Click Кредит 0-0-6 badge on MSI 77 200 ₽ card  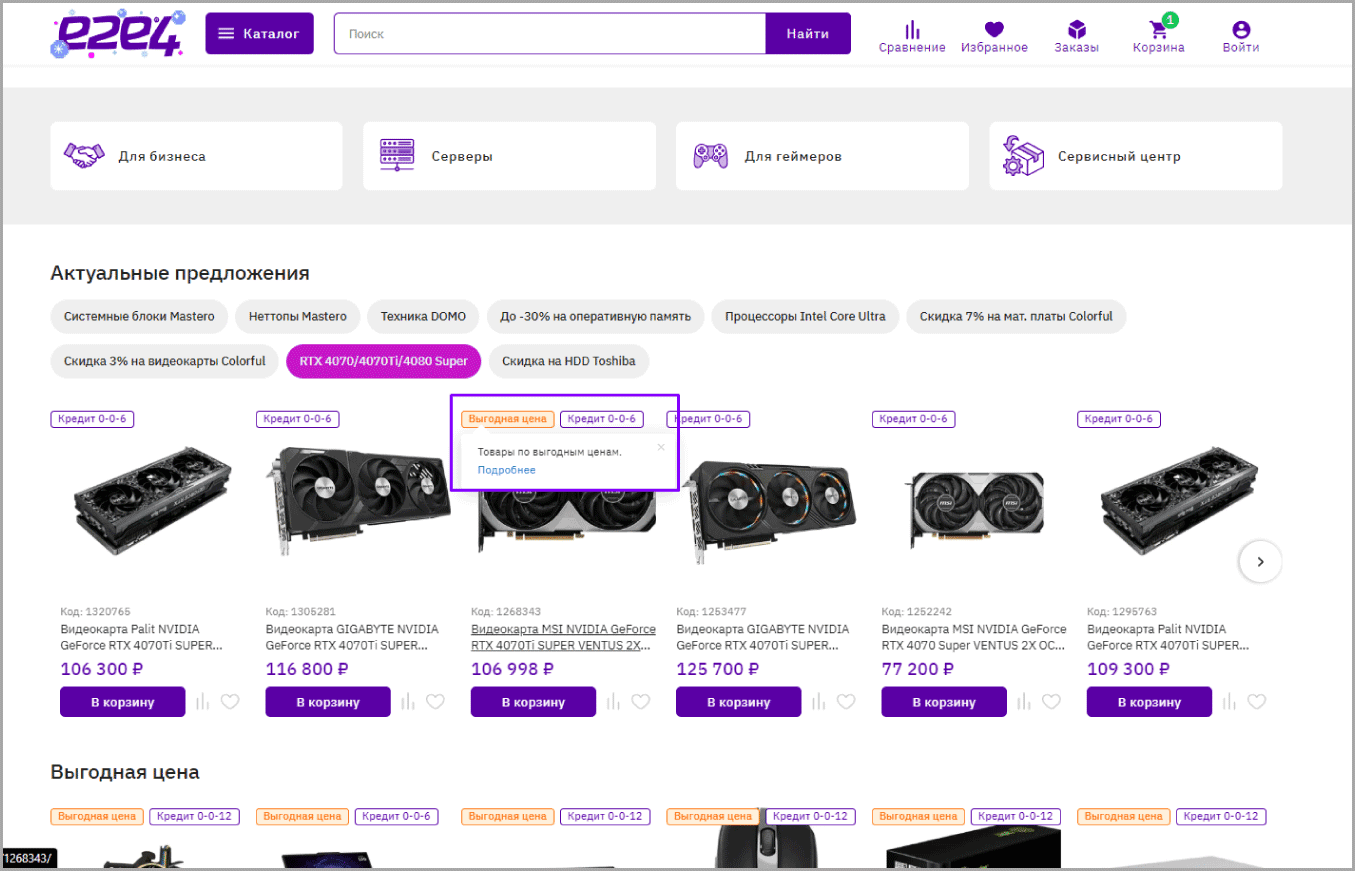[x=913, y=419]
